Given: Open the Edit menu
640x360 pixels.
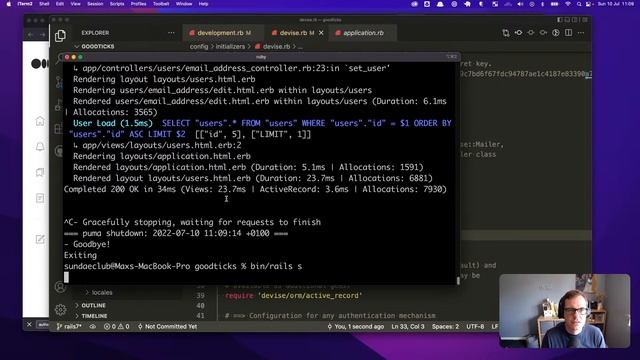Looking at the screenshot, I should [60, 4].
